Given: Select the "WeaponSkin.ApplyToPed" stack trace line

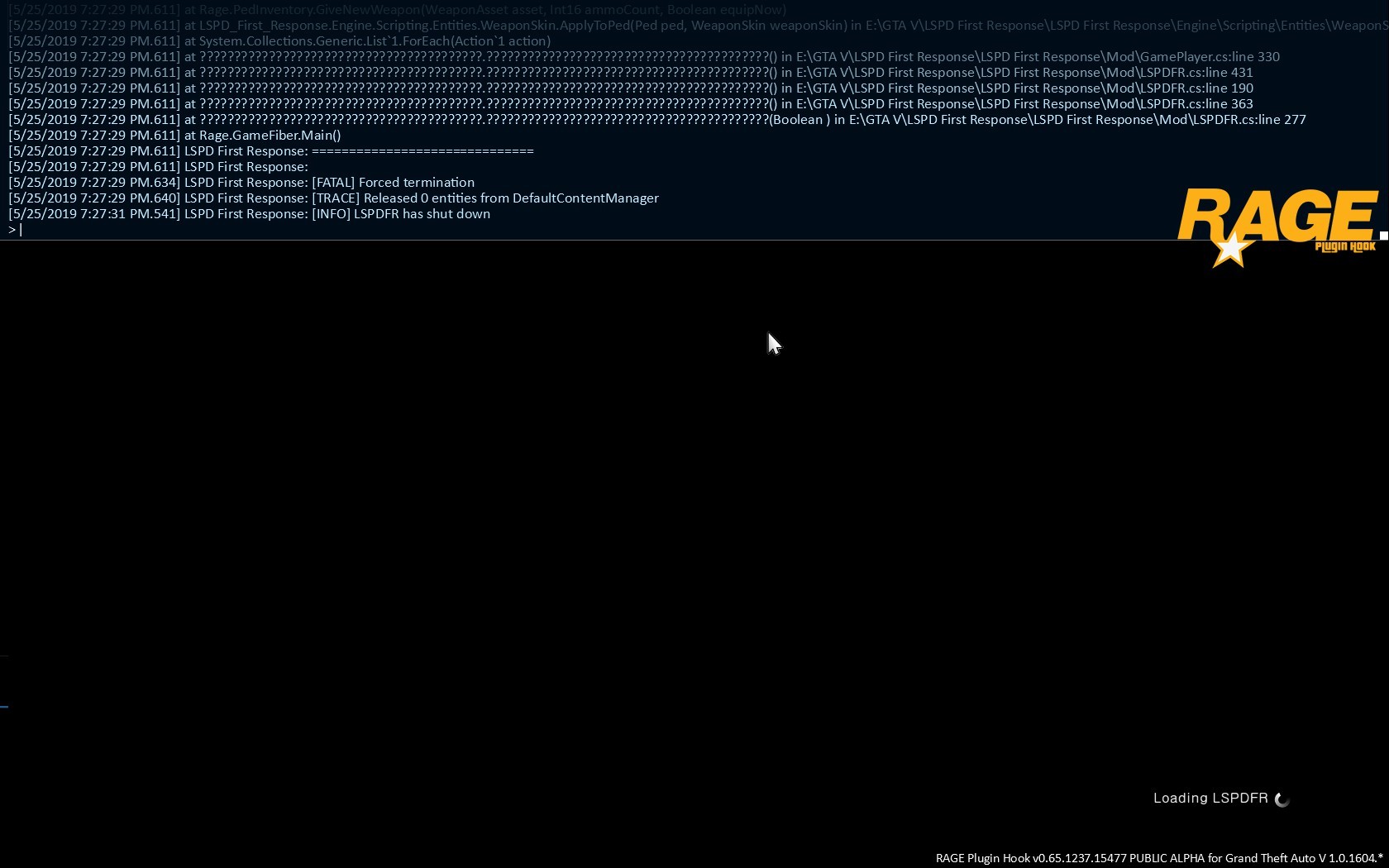Looking at the screenshot, I should [698, 26].
